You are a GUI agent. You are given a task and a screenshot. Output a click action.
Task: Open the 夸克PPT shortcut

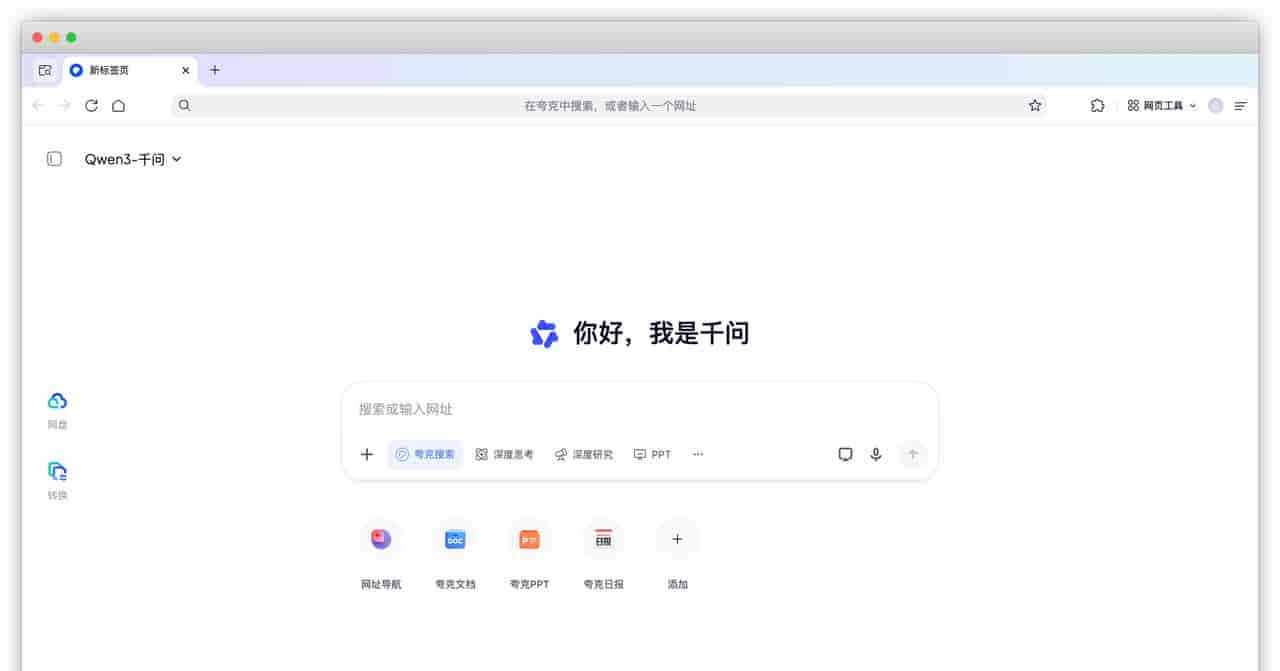(x=529, y=555)
